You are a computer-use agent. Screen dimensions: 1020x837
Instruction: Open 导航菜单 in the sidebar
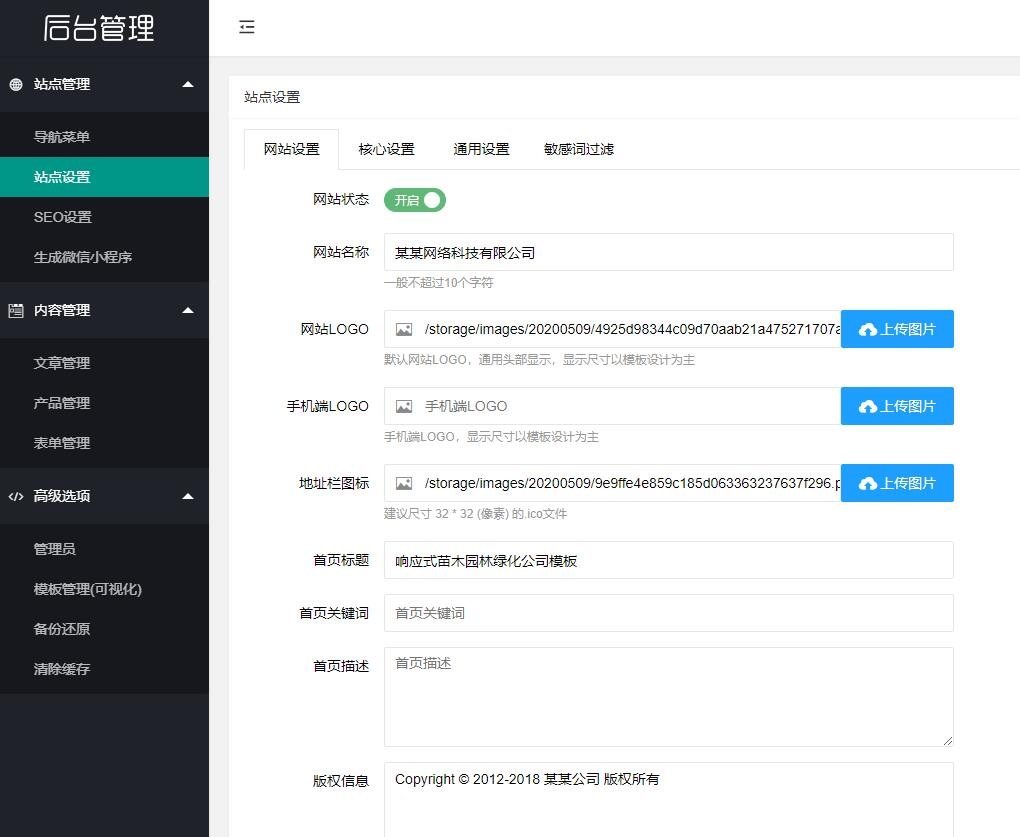pos(104,137)
